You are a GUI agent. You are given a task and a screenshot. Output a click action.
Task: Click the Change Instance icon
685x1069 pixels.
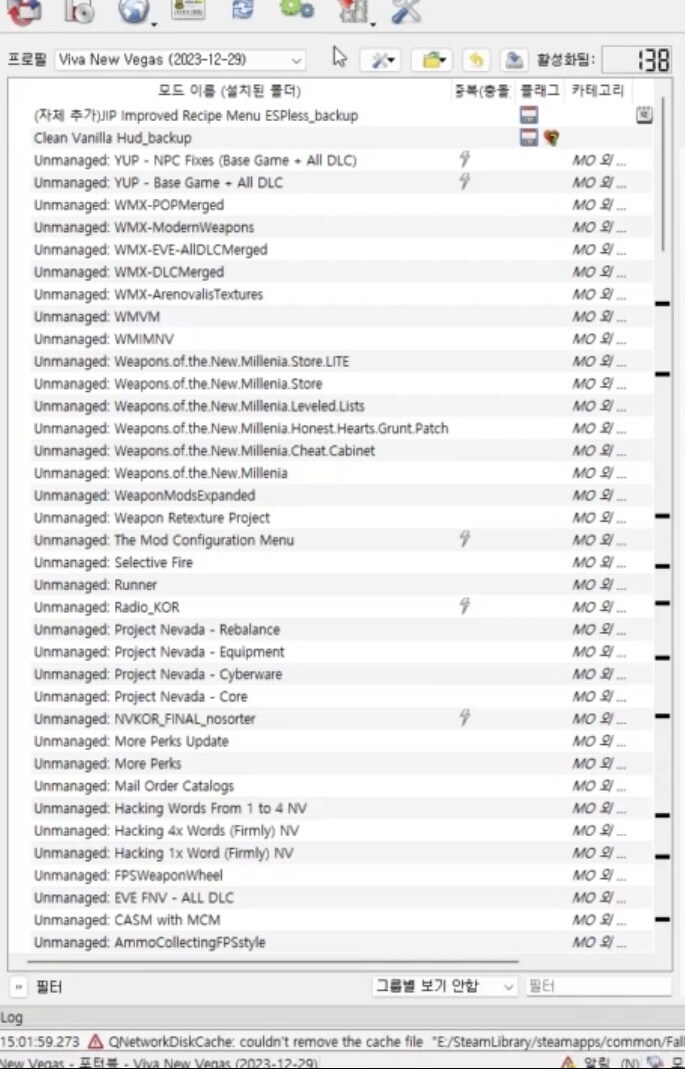(x=24, y=10)
